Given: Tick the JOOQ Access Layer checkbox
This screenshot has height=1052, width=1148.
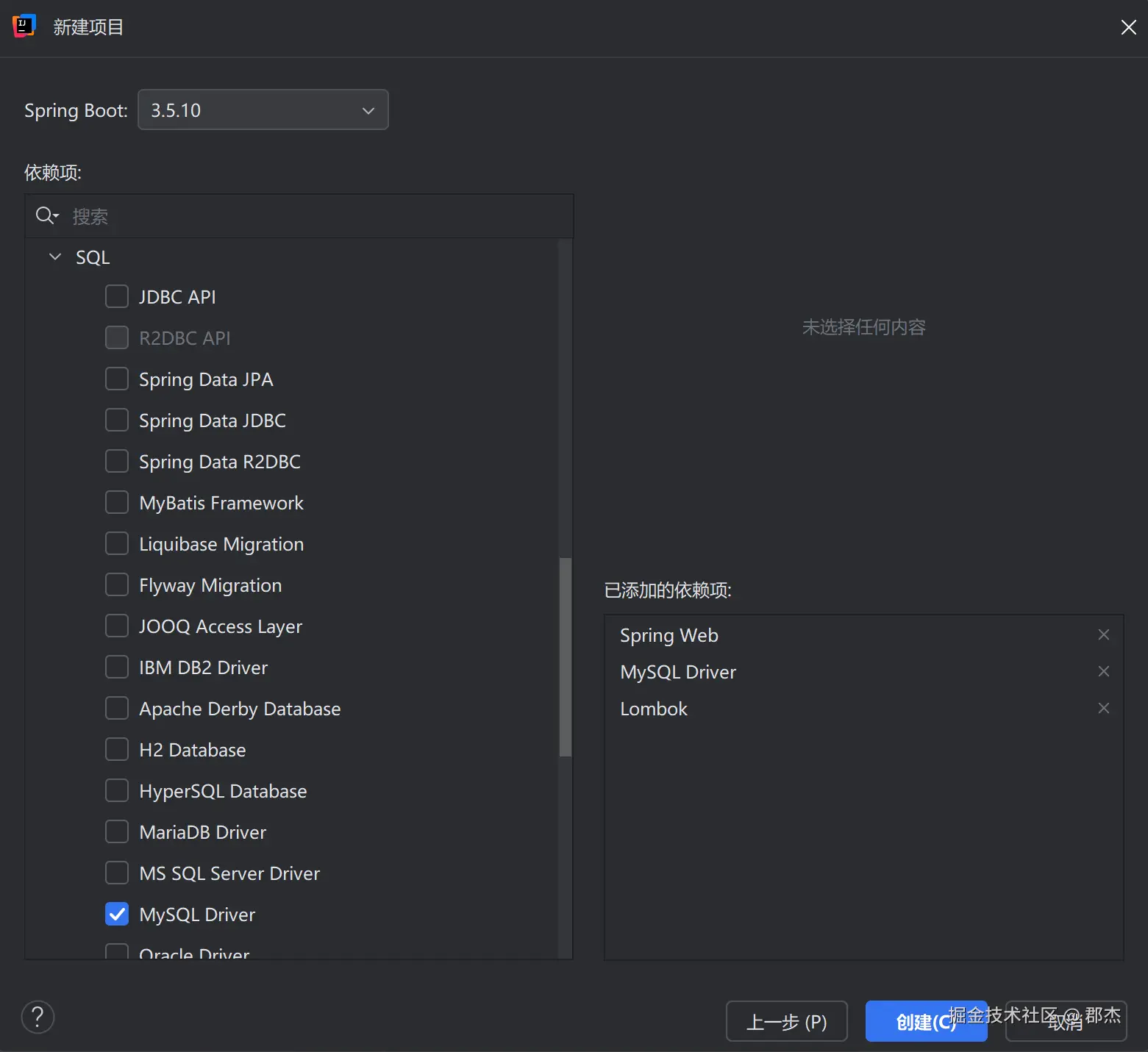Looking at the screenshot, I should (117, 626).
